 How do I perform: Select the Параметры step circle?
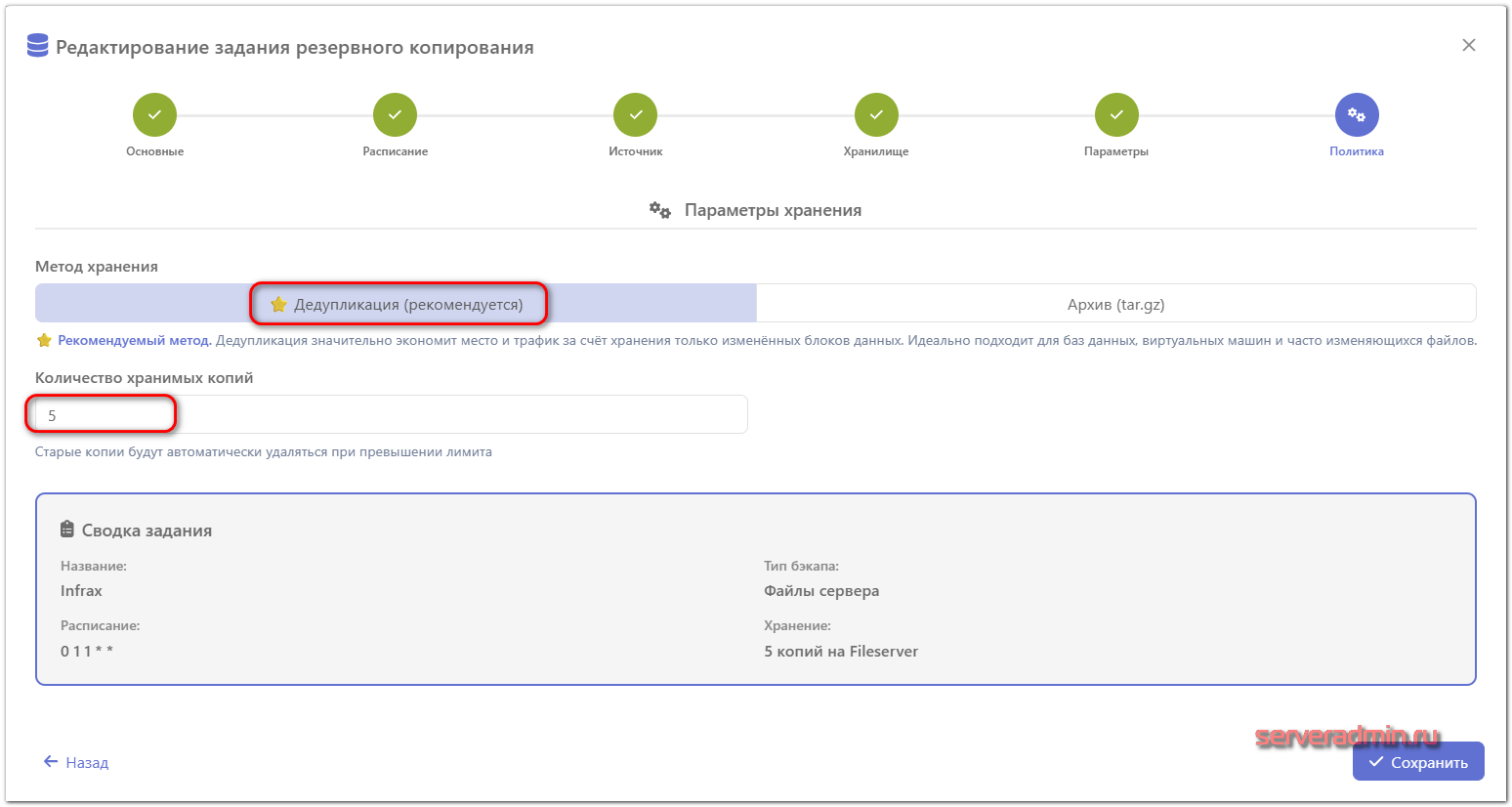pyautogui.click(x=1116, y=115)
